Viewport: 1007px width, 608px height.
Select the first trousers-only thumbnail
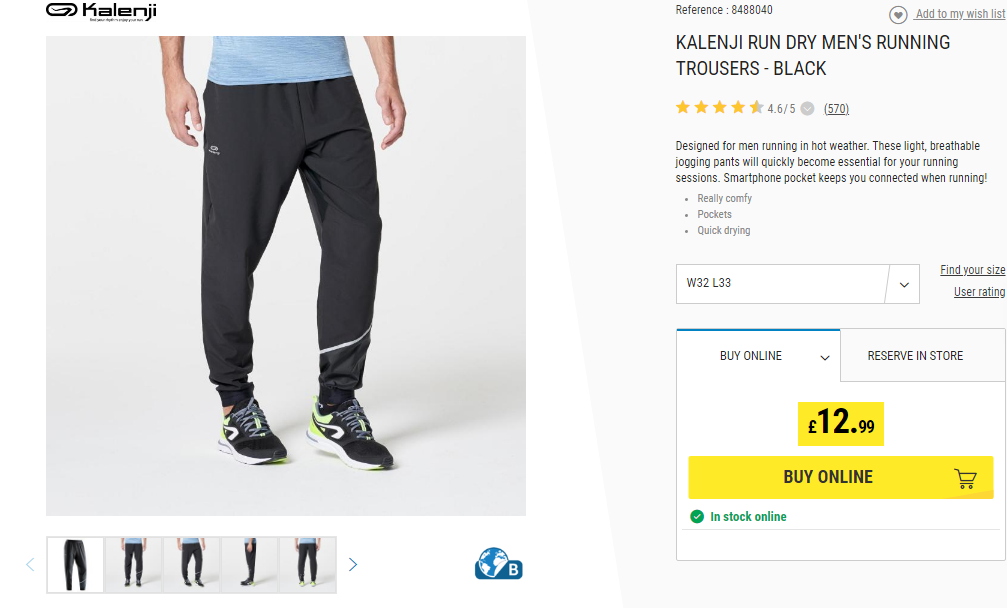(x=75, y=565)
